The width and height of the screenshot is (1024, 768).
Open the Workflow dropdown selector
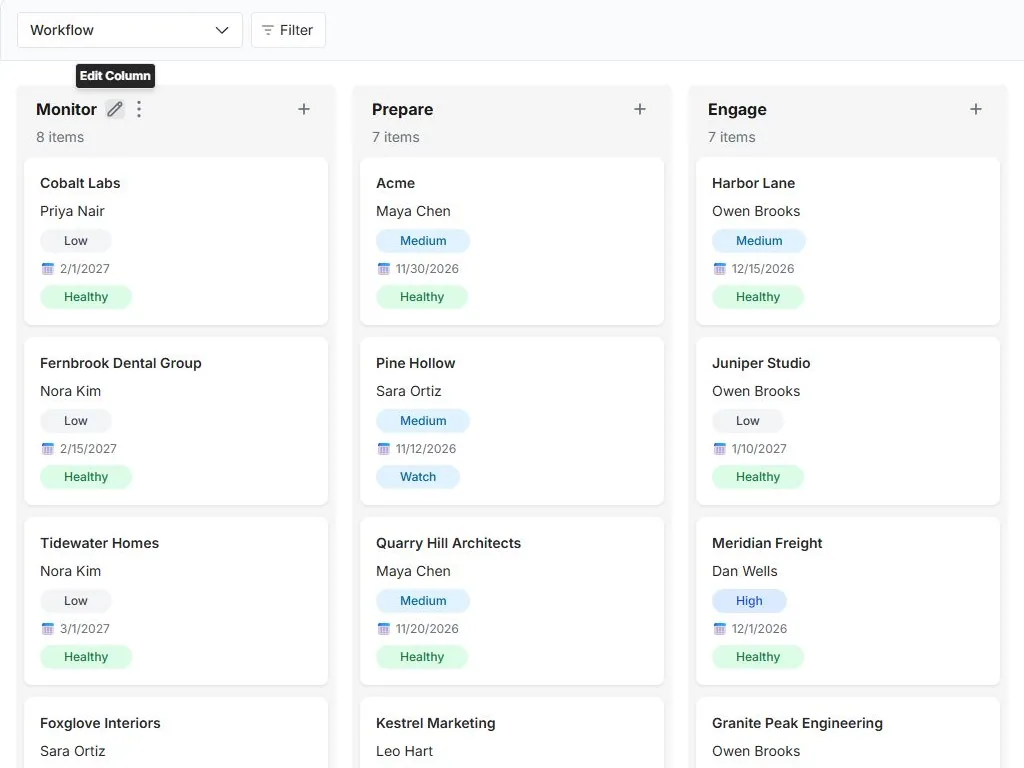point(130,30)
